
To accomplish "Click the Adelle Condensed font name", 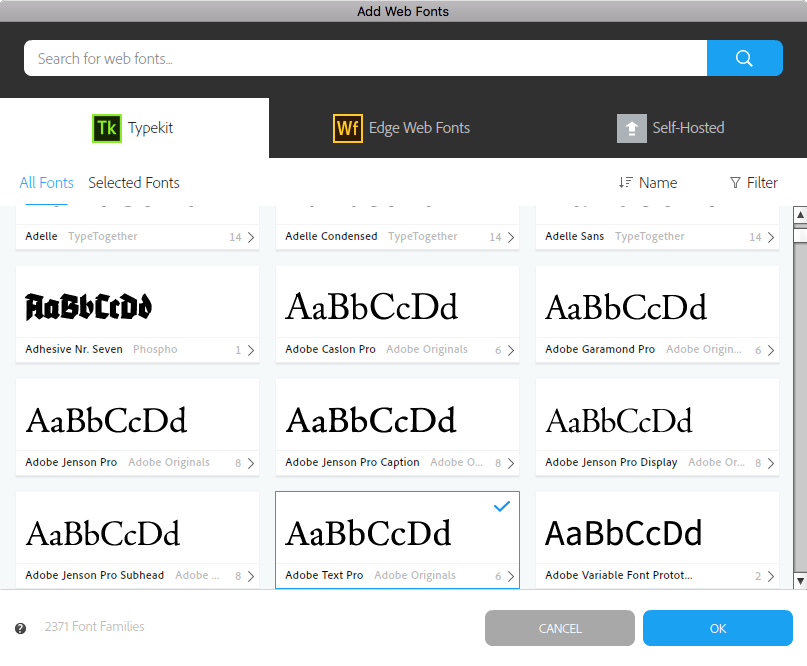I will (331, 236).
